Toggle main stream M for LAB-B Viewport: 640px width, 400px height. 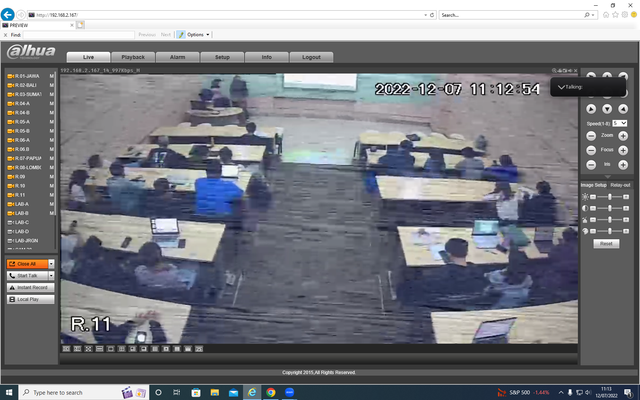[x=51, y=213]
